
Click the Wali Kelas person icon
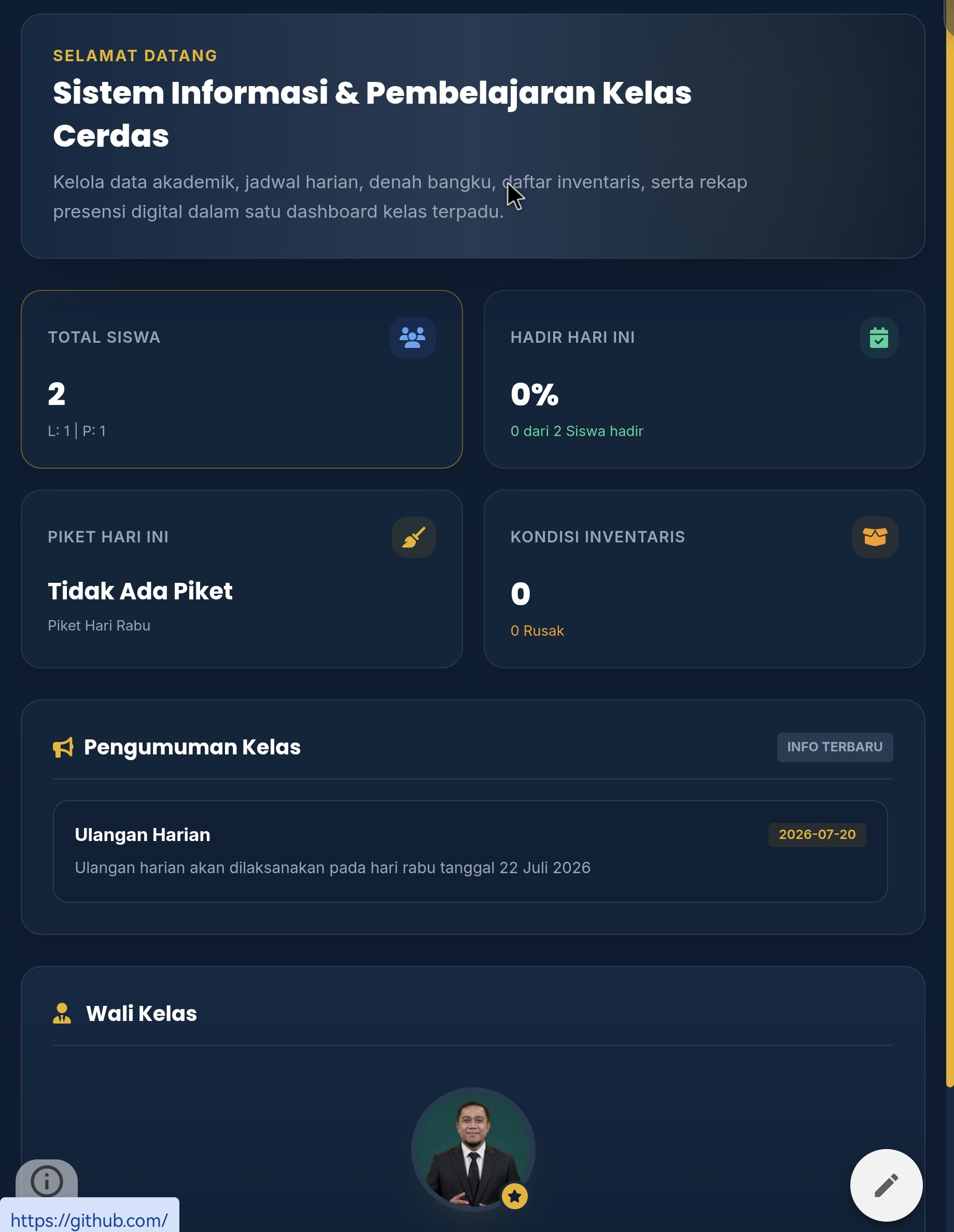tap(62, 1013)
